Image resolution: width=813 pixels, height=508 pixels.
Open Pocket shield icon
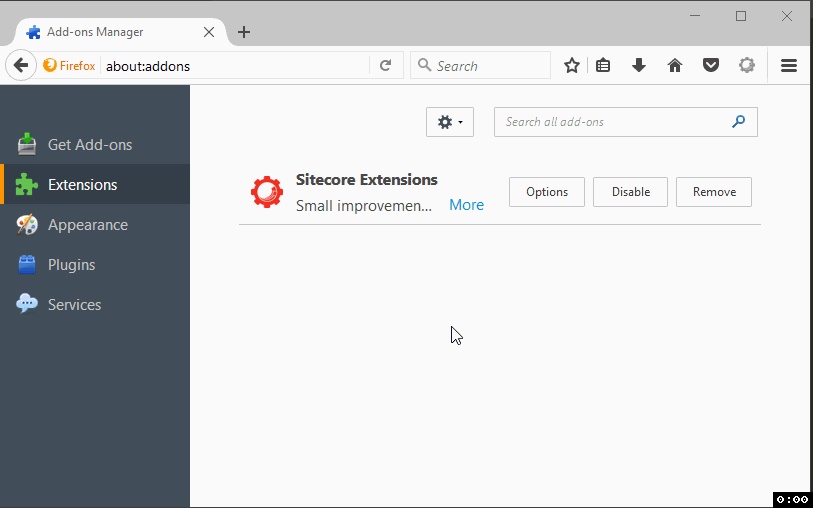tap(710, 65)
